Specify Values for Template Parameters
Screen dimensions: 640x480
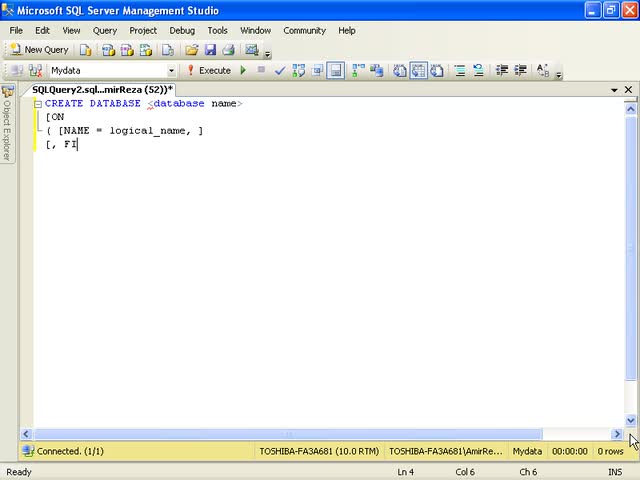pos(543,71)
